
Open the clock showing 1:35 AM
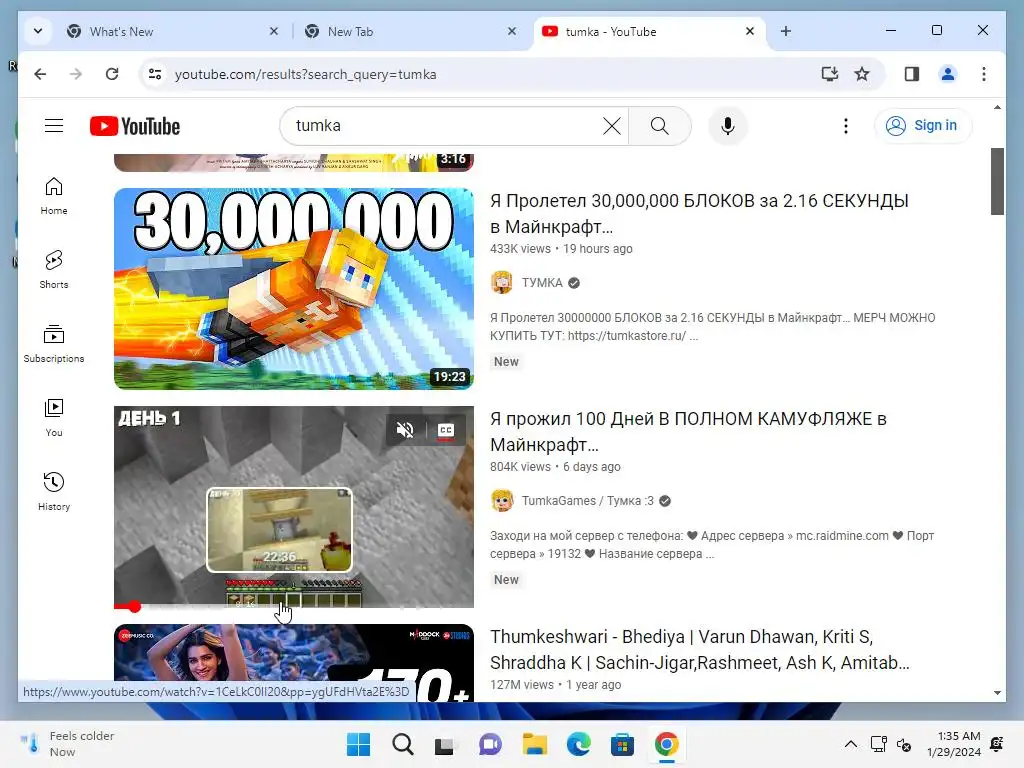pyautogui.click(x=954, y=744)
